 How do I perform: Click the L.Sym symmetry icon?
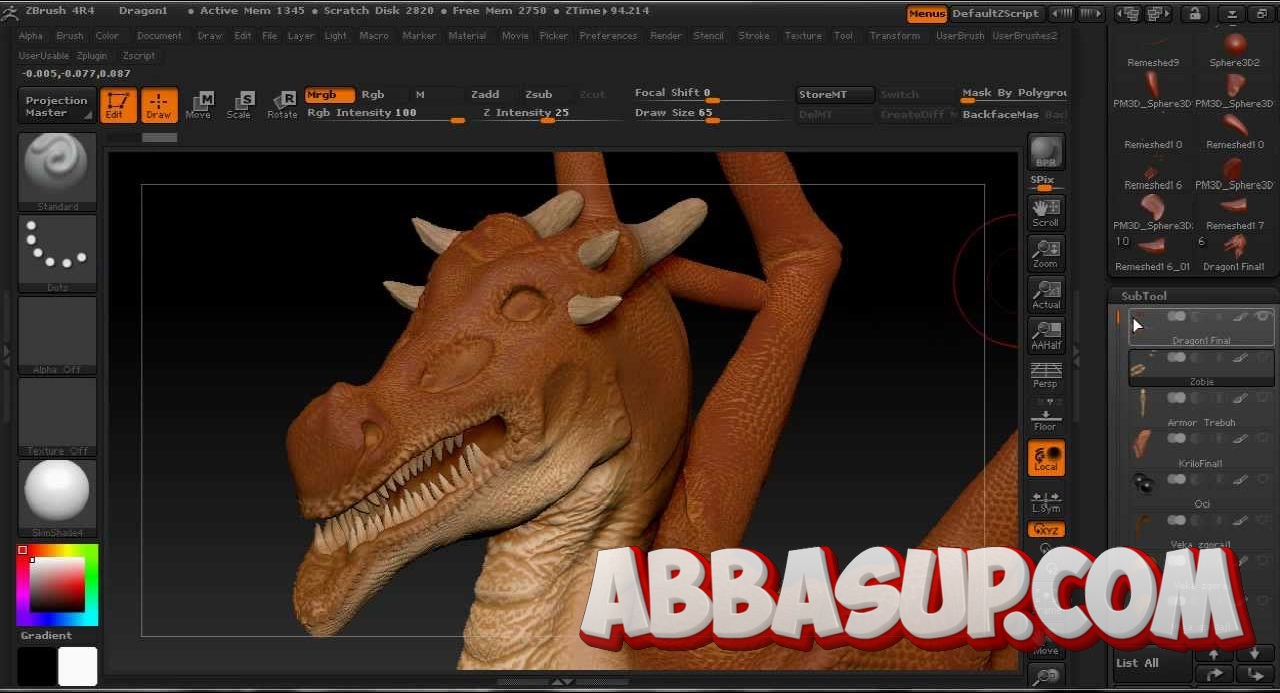1046,500
